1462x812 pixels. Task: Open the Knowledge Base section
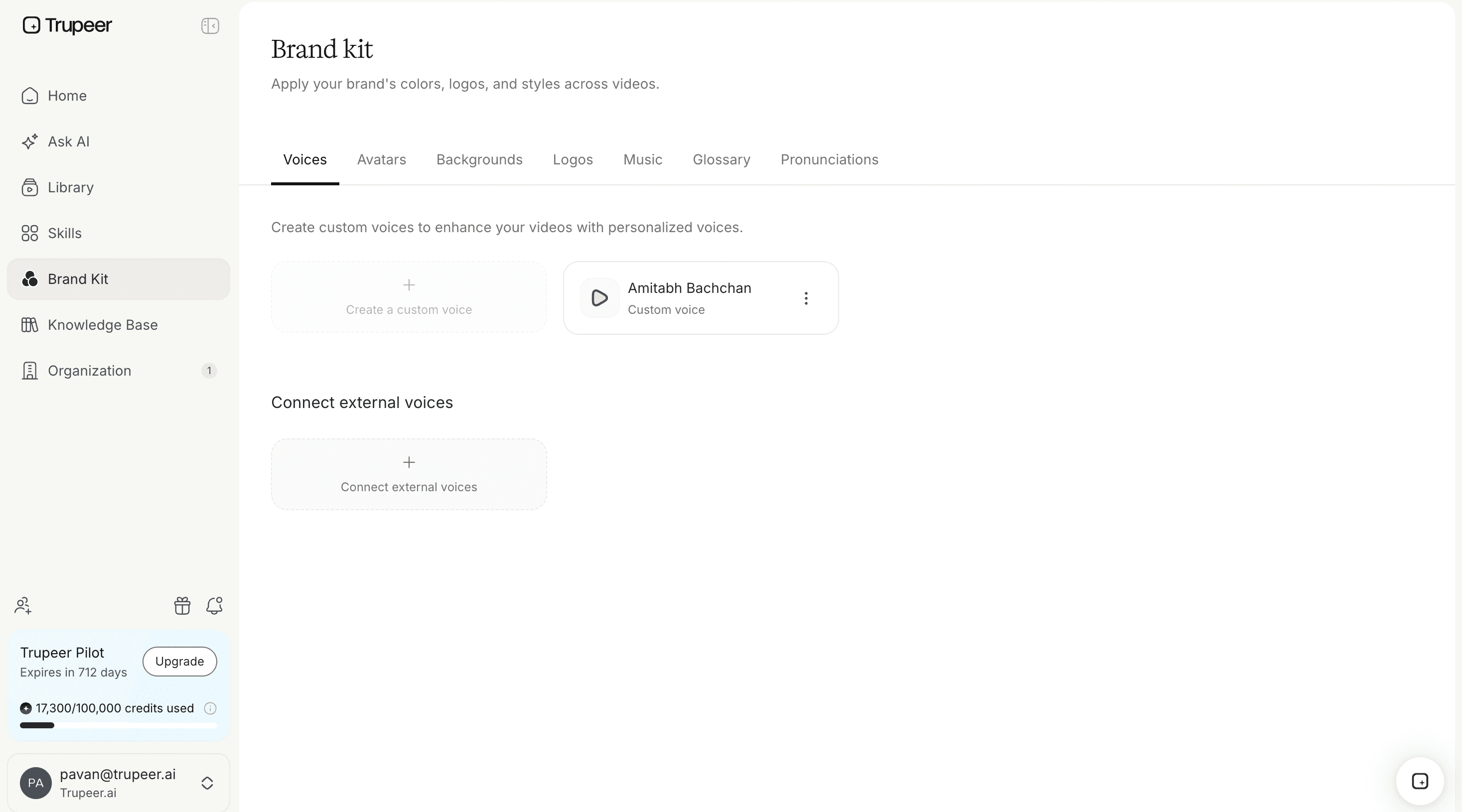pyautogui.click(x=118, y=325)
